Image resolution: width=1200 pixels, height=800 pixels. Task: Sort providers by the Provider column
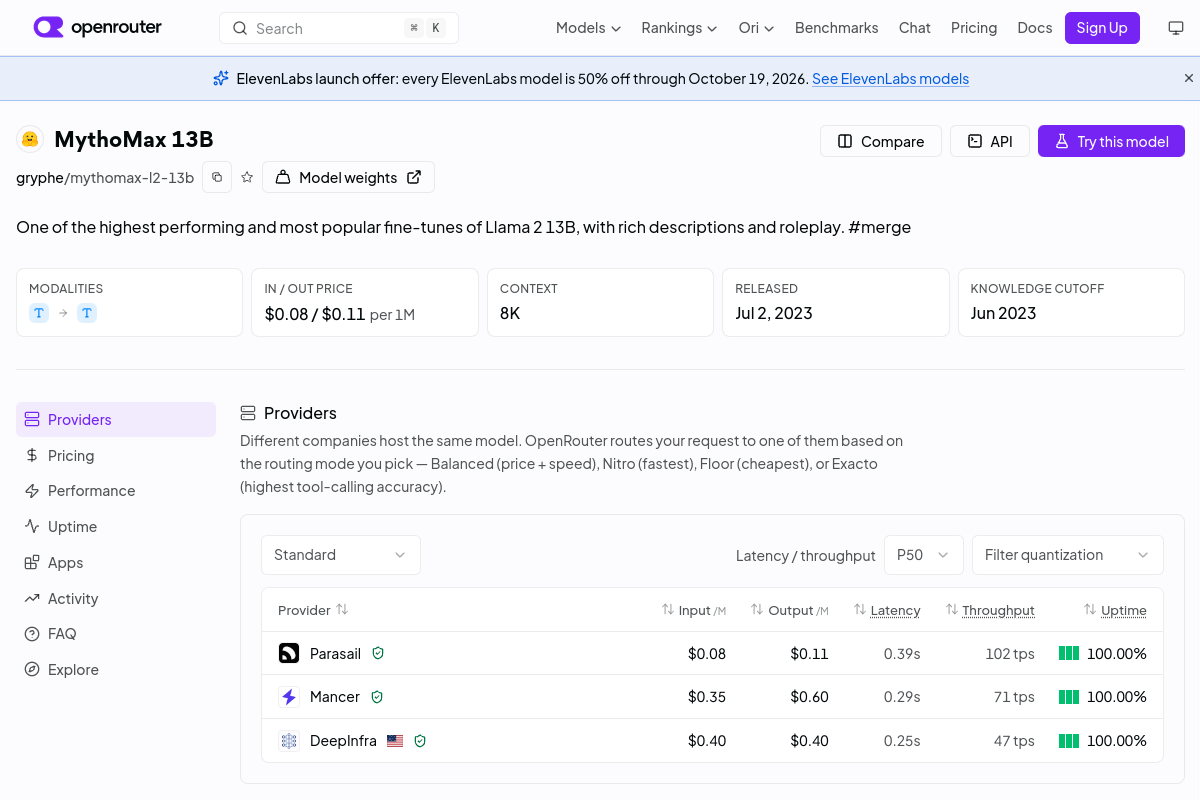coord(313,610)
